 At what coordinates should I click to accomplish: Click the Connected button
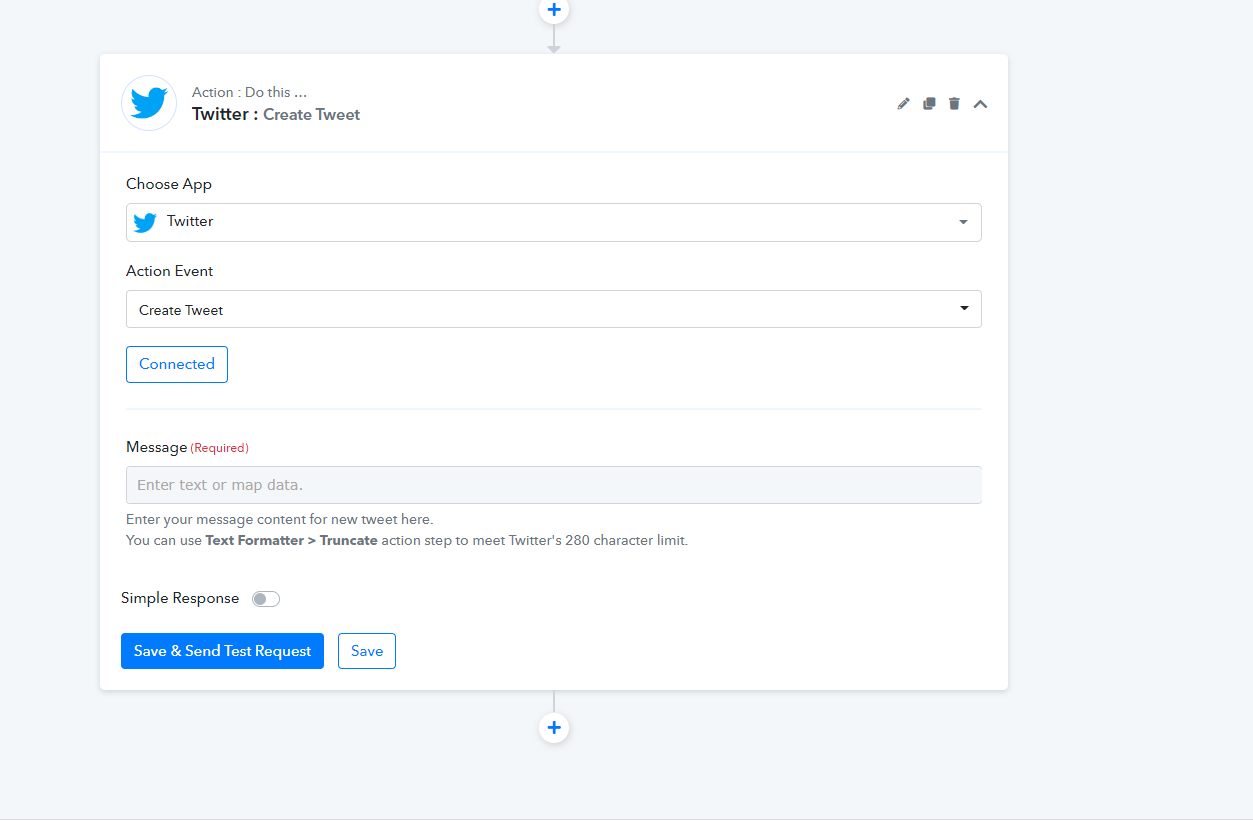tap(177, 364)
